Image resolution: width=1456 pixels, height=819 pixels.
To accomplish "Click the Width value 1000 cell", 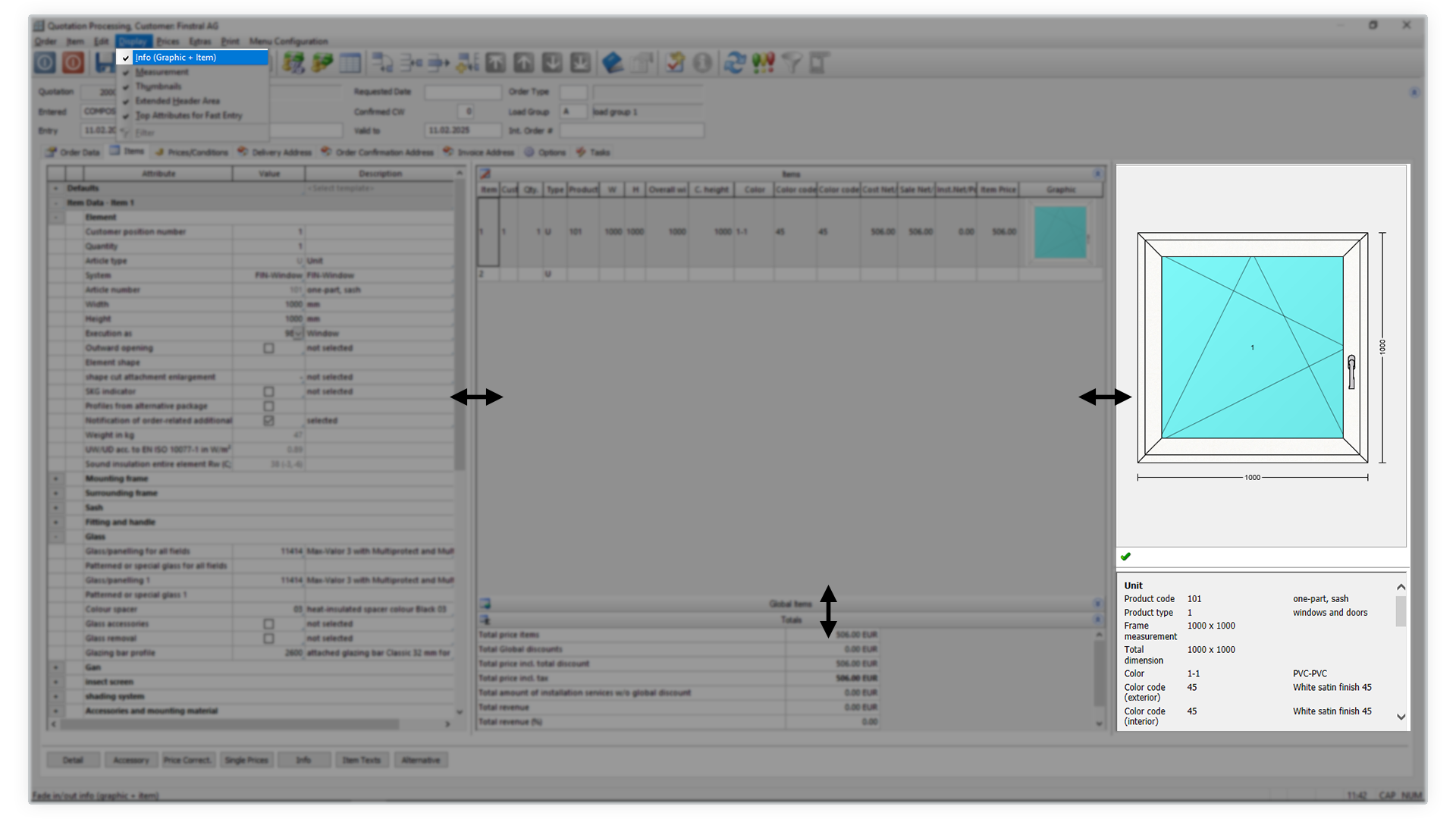I will (268, 304).
